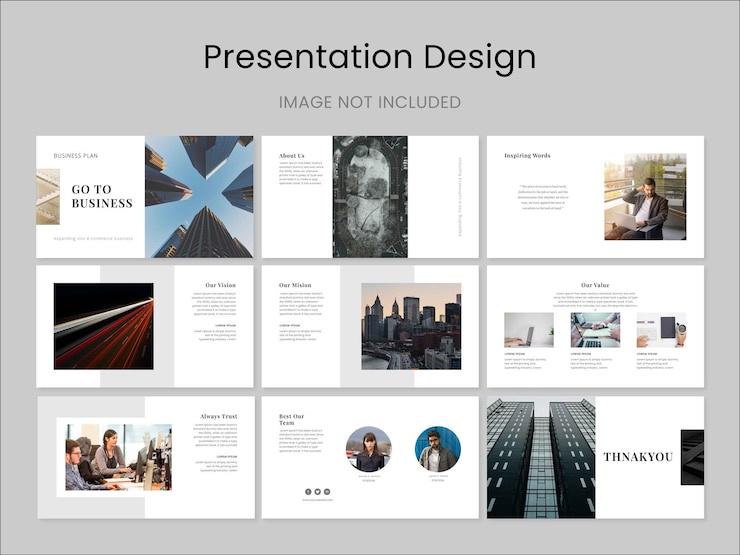The image size is (740, 555).
Task: Select the 'THNAKYOU' closing text
Action: click(x=638, y=457)
